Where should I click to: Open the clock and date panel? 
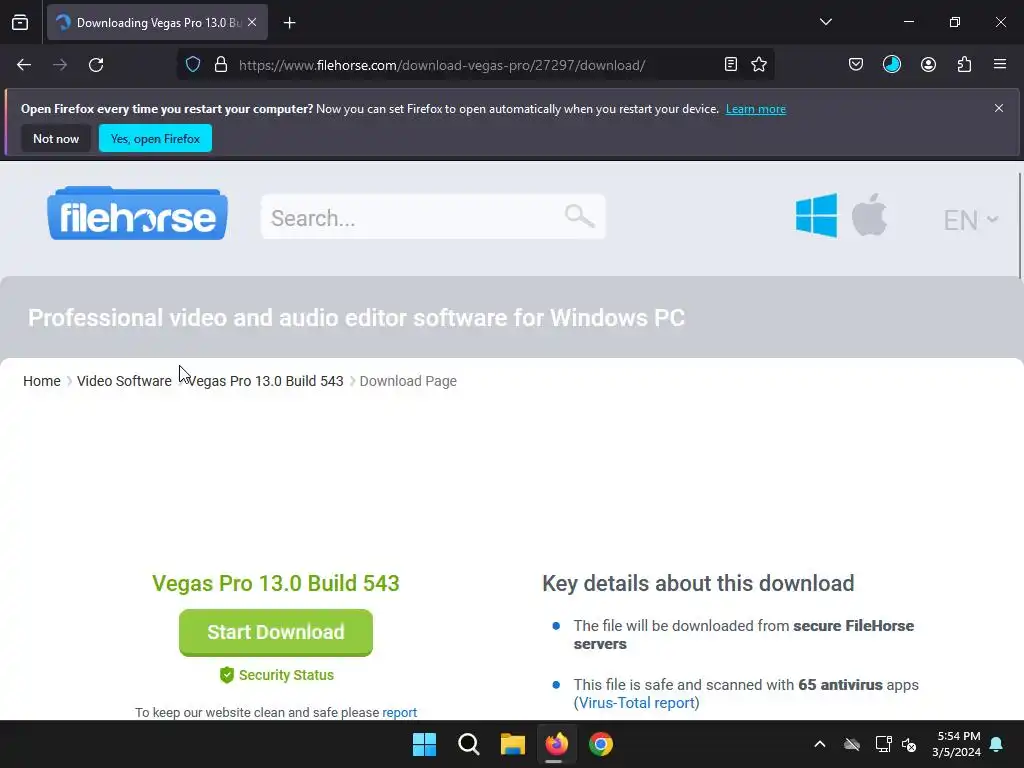click(956, 744)
